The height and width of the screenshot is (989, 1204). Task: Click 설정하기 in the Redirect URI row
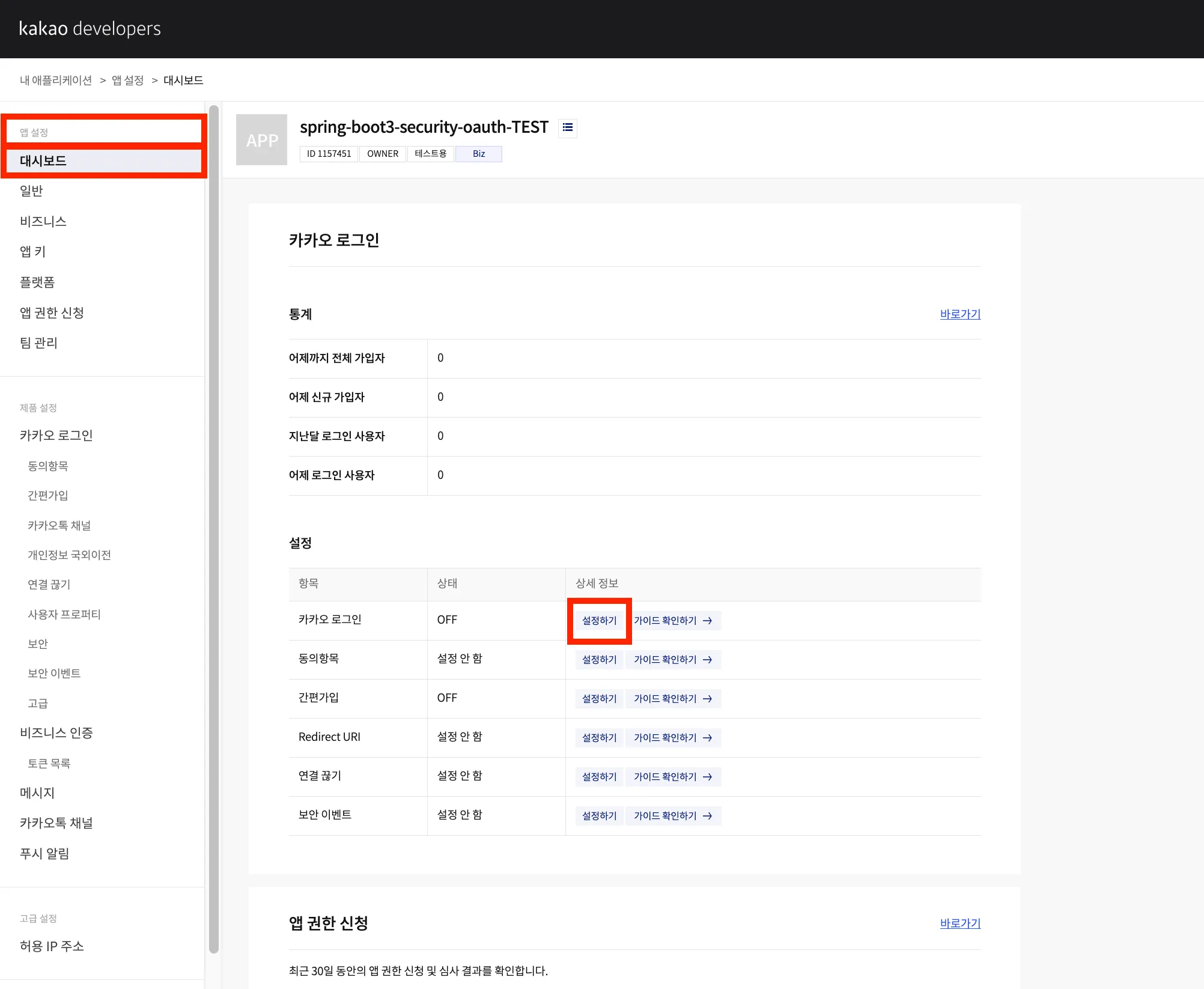coord(599,738)
